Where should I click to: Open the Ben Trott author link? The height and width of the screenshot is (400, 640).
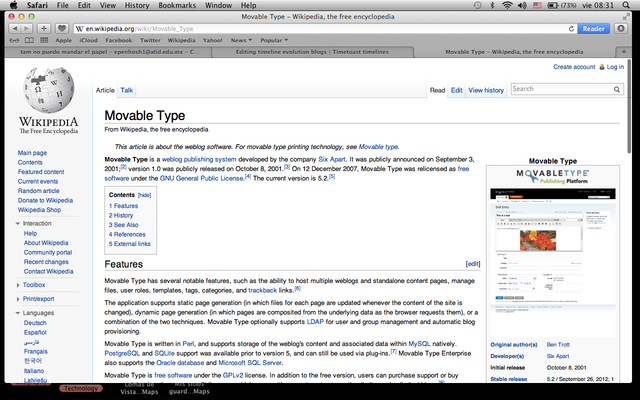click(558, 345)
